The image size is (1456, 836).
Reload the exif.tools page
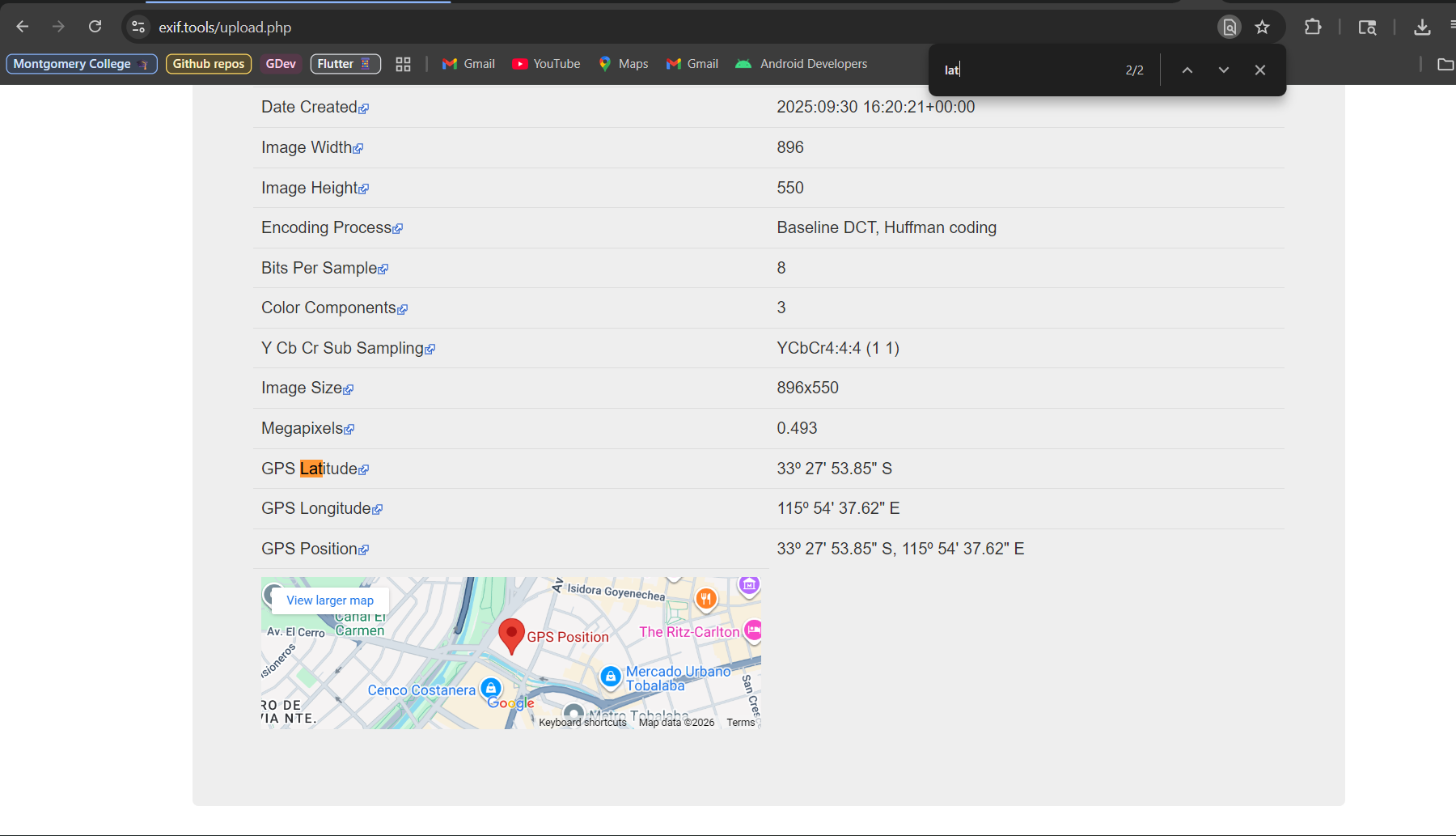(x=95, y=27)
